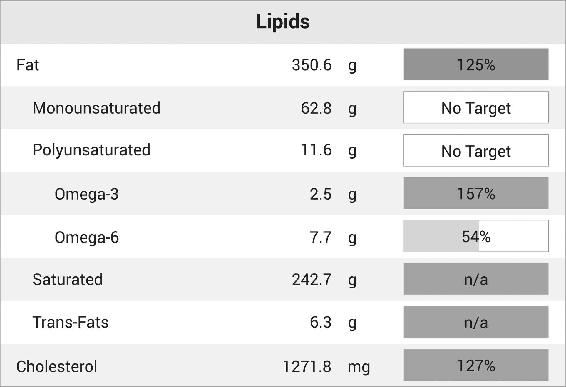This screenshot has height=387, width=566.
Task: Click the Saturated n/a bar
Action: [476, 279]
